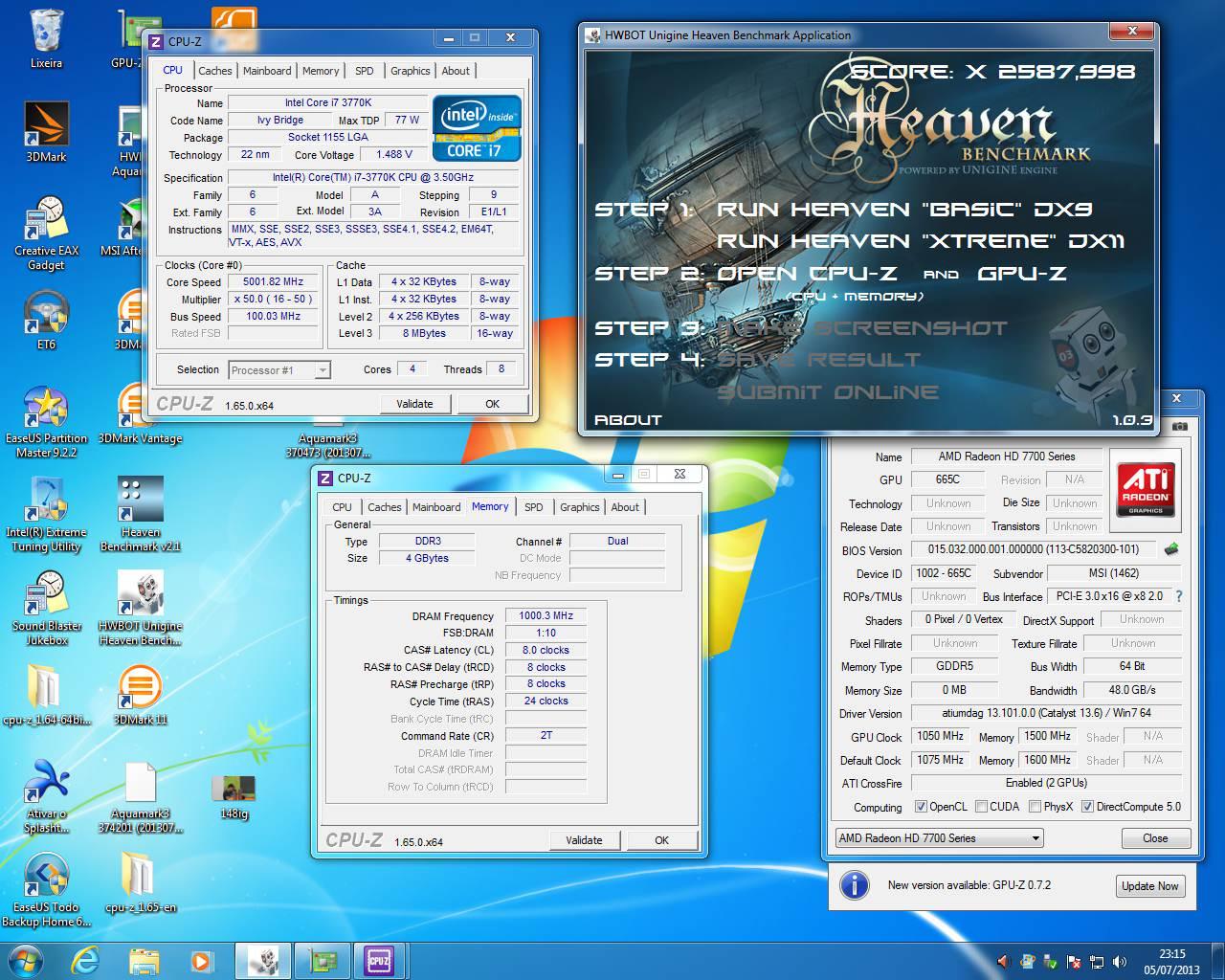This screenshot has height=980, width=1225.
Task: Click the GPU-Z camera screenshot icon
Action: click(x=1180, y=426)
